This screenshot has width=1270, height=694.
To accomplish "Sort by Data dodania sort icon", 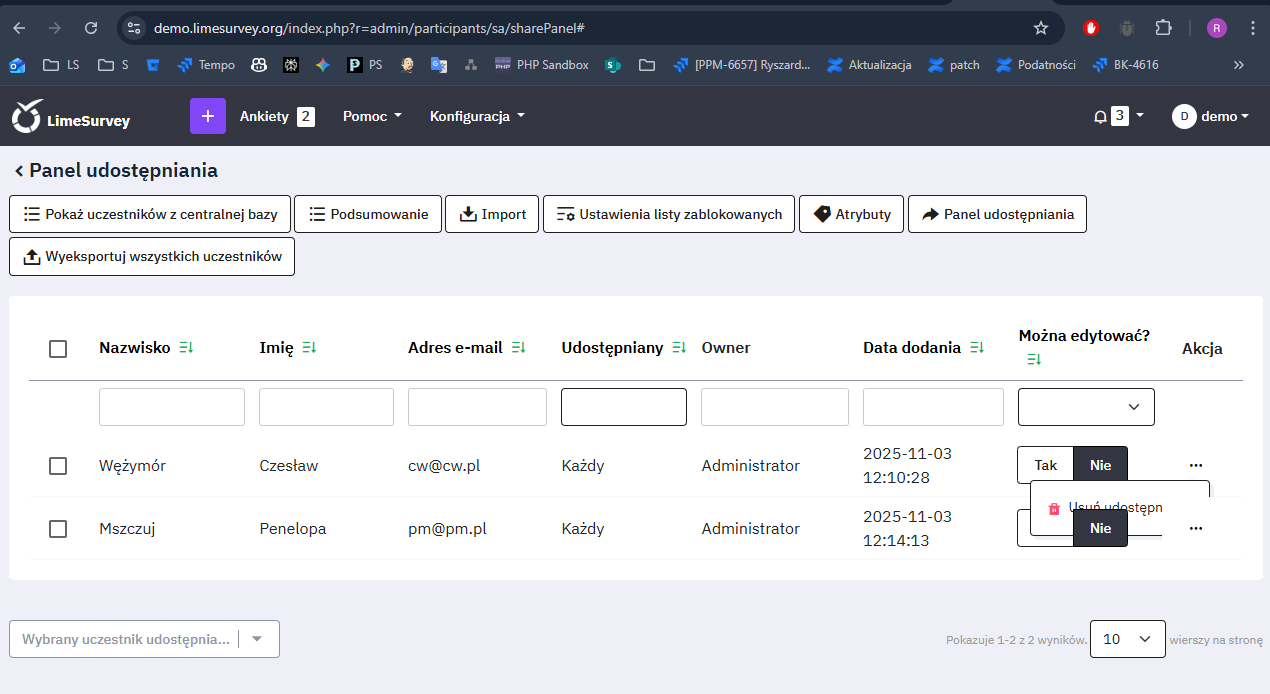I will [x=977, y=348].
